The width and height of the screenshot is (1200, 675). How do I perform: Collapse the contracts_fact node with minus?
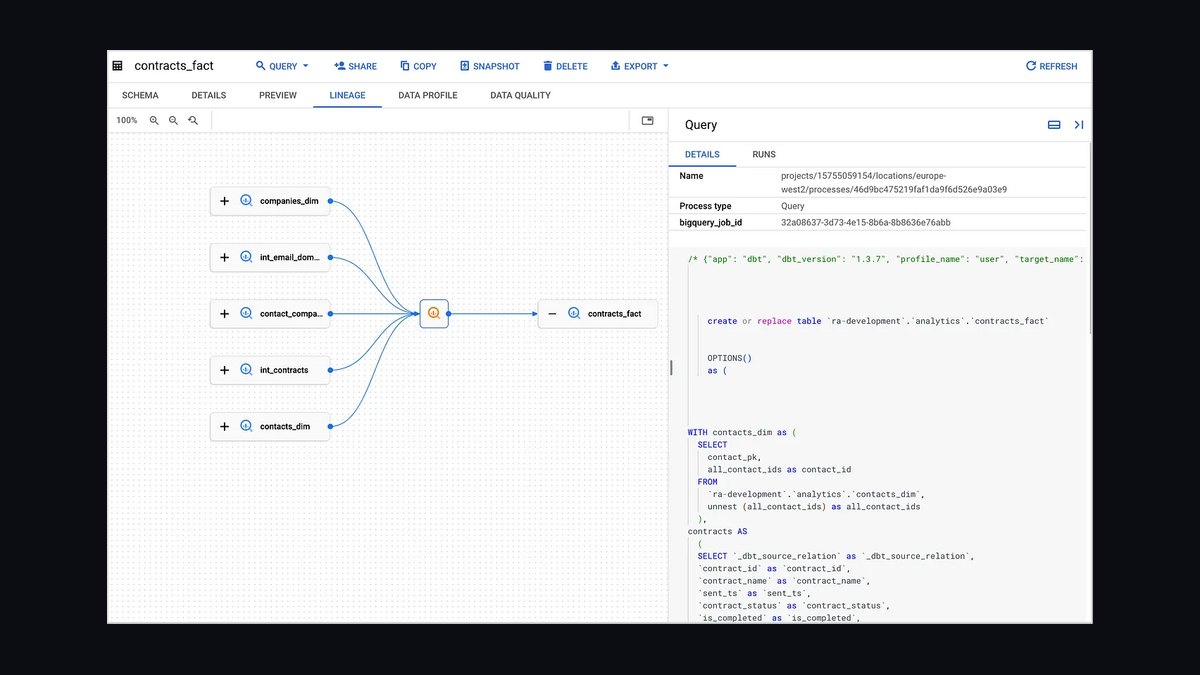pyautogui.click(x=552, y=314)
